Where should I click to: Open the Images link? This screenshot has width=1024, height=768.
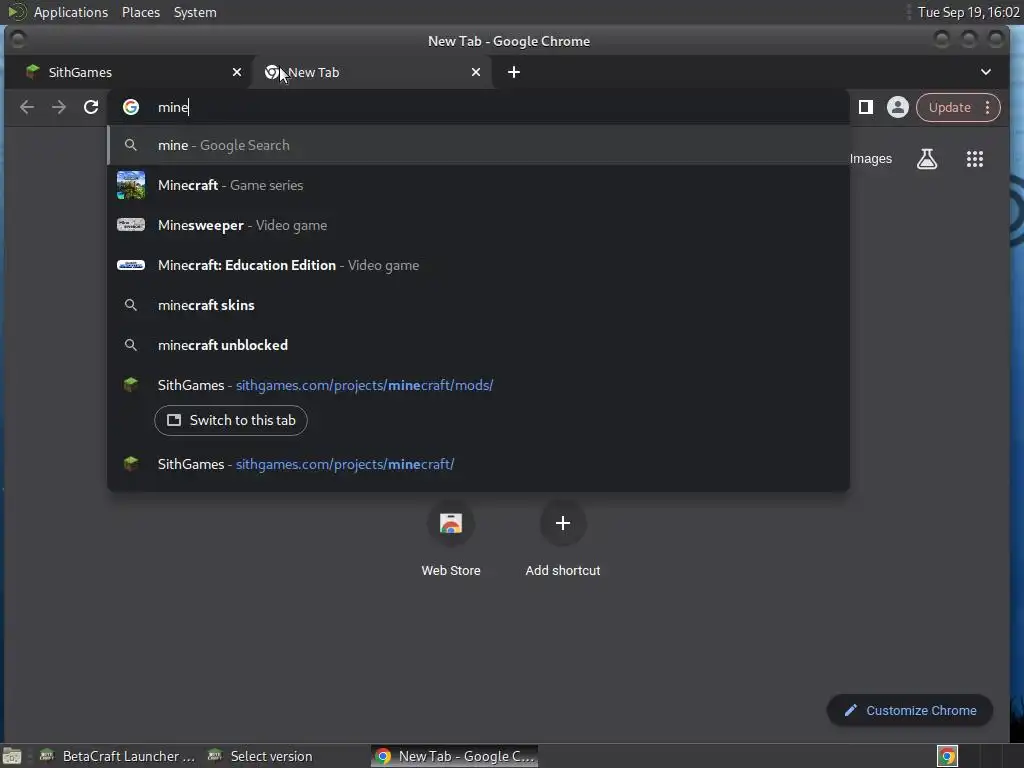pos(871,159)
